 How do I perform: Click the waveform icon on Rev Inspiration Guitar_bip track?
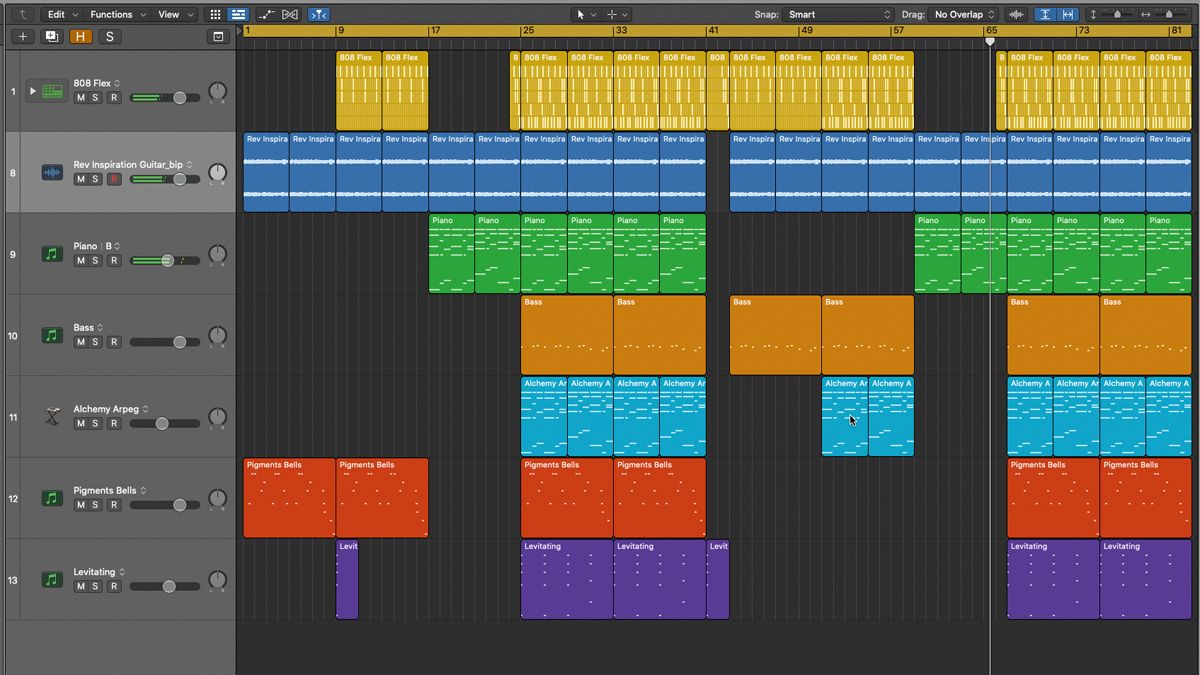click(52, 172)
